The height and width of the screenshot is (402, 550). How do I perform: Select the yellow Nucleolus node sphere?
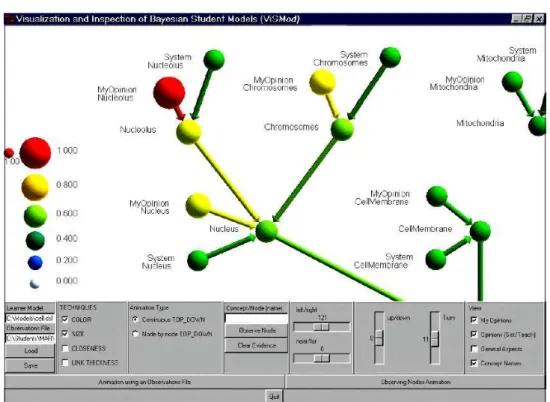point(188,132)
